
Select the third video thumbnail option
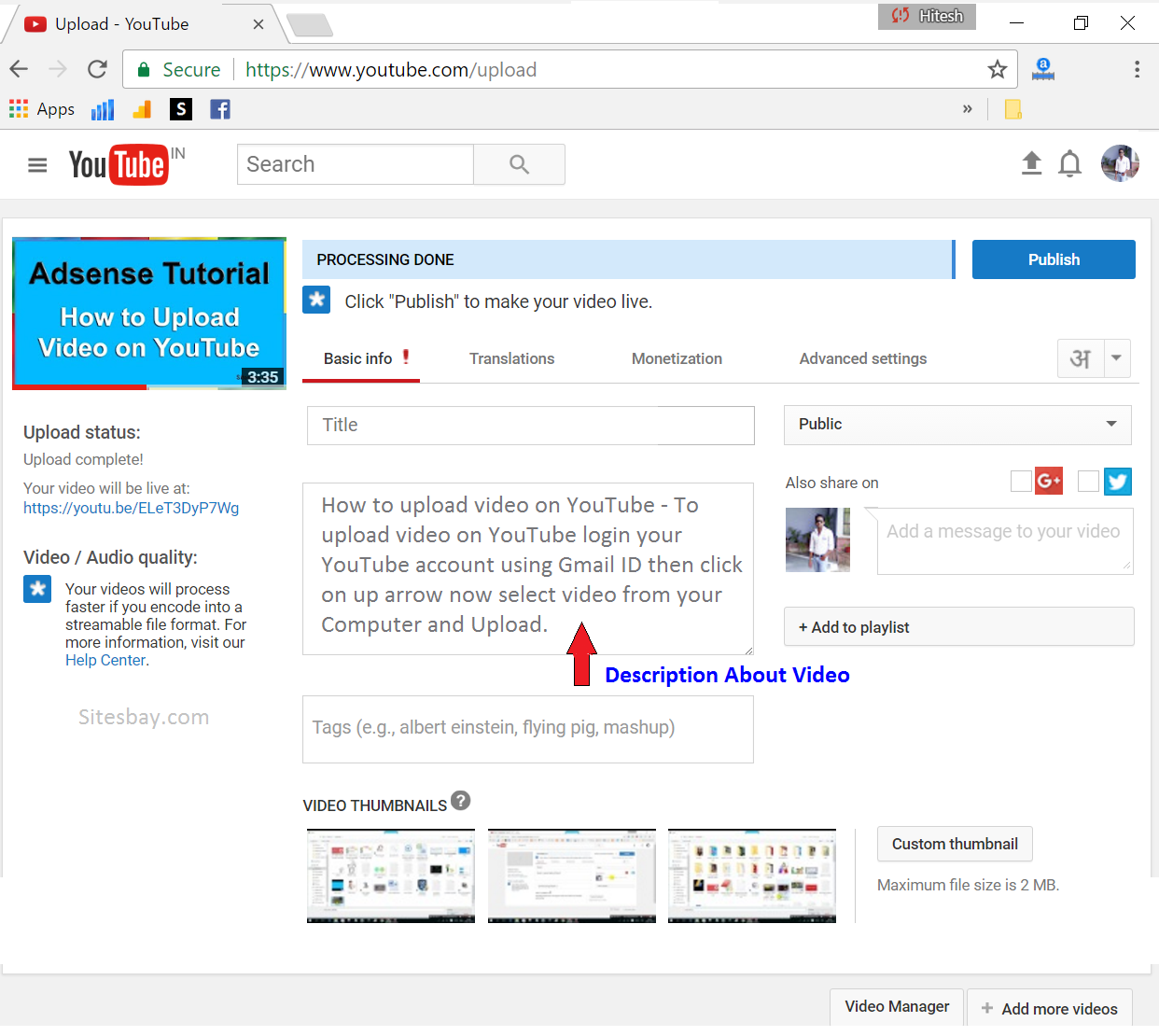pyautogui.click(x=752, y=875)
